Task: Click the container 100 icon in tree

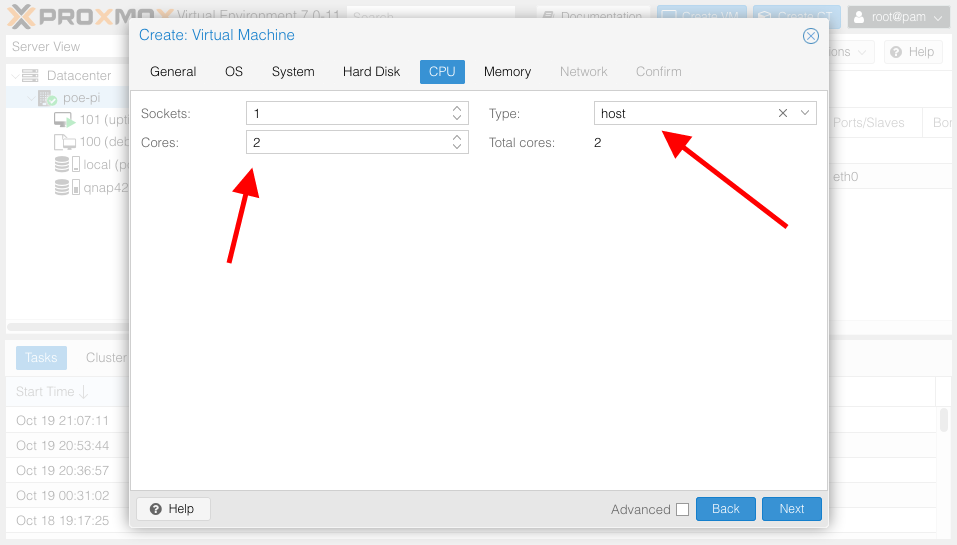Action: [x=64, y=142]
